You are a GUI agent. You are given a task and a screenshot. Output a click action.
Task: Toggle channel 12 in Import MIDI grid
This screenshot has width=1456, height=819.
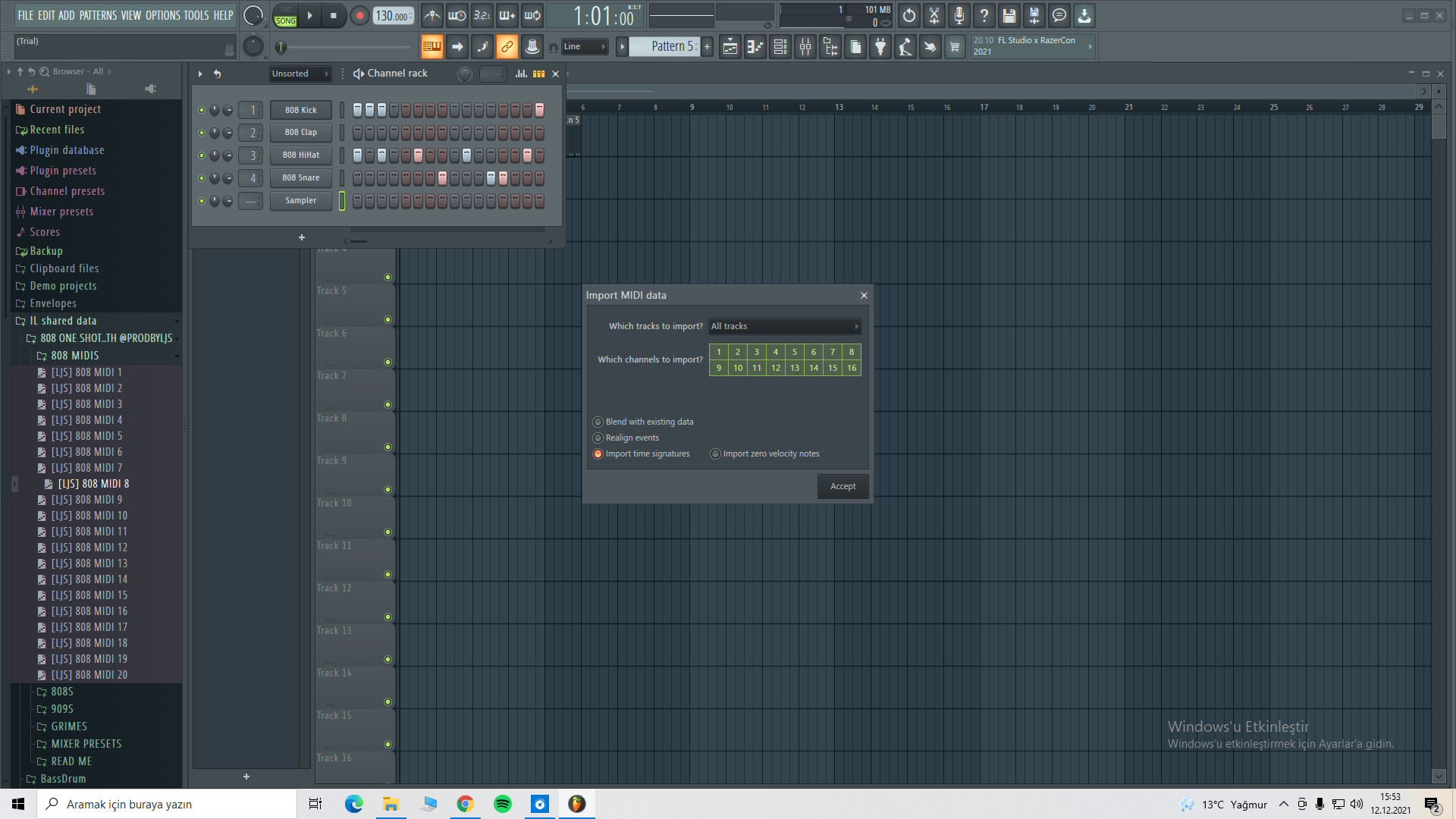[776, 368]
